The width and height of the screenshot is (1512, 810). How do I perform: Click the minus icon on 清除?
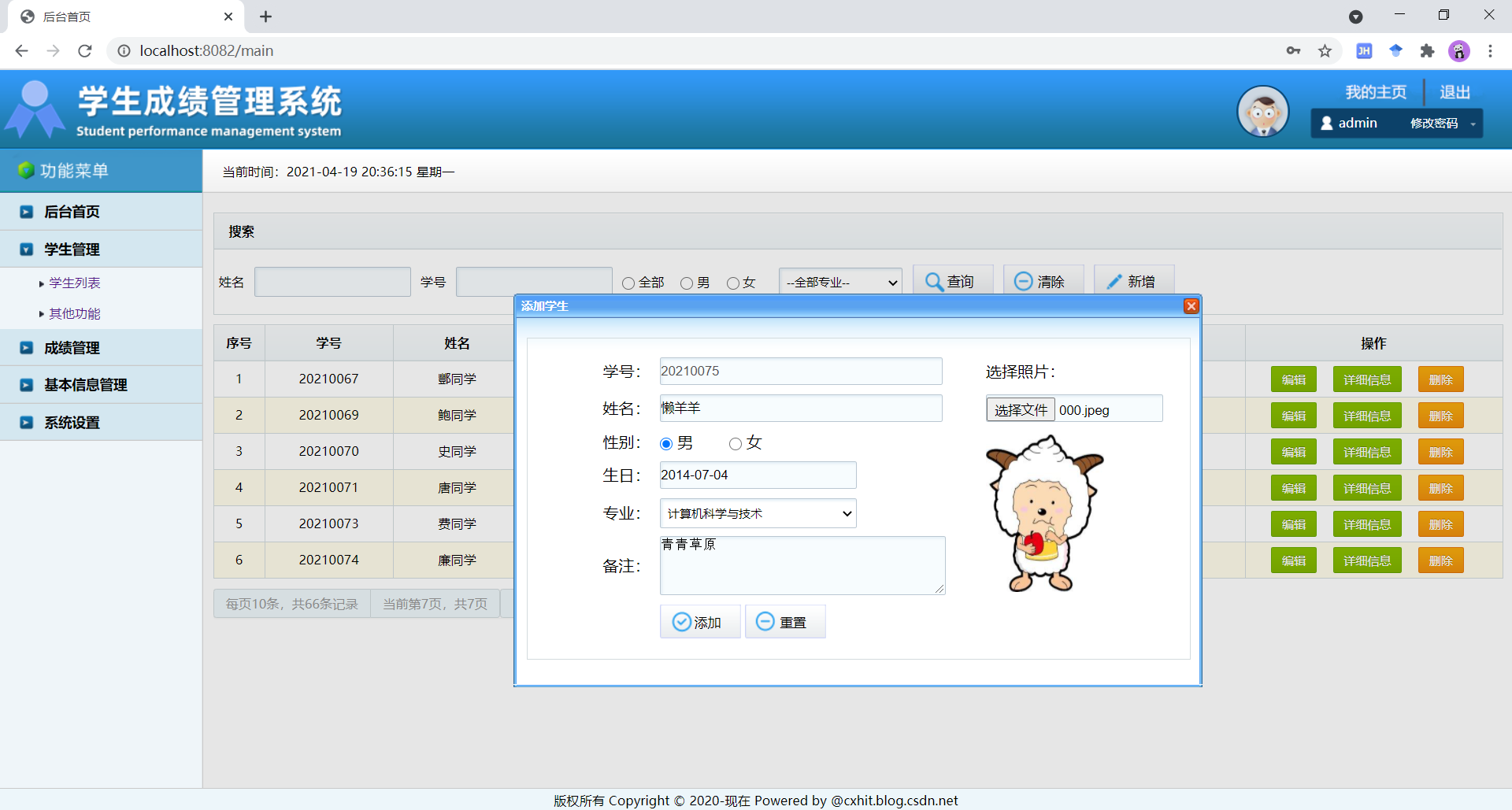coord(1023,281)
